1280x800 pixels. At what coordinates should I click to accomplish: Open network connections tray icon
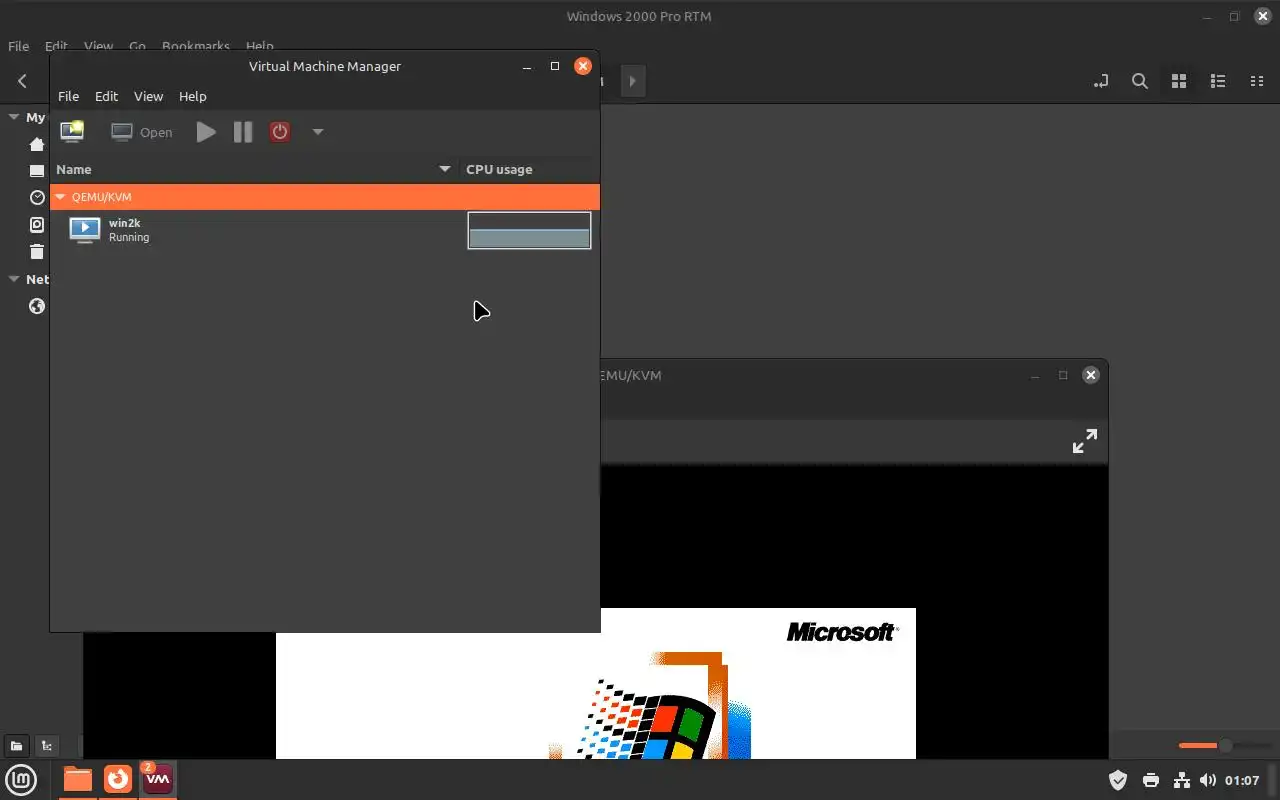(x=1181, y=780)
